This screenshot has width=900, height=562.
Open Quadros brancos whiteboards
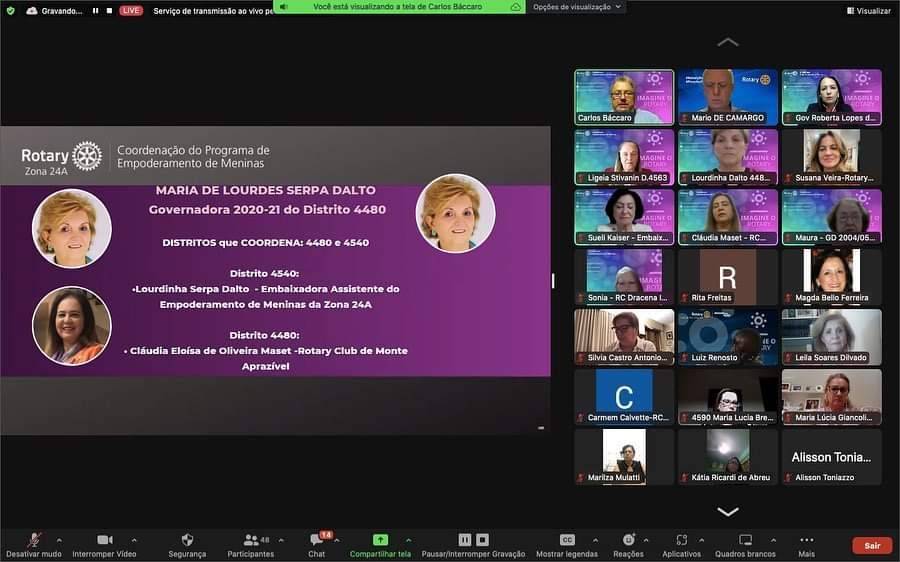coord(745,540)
